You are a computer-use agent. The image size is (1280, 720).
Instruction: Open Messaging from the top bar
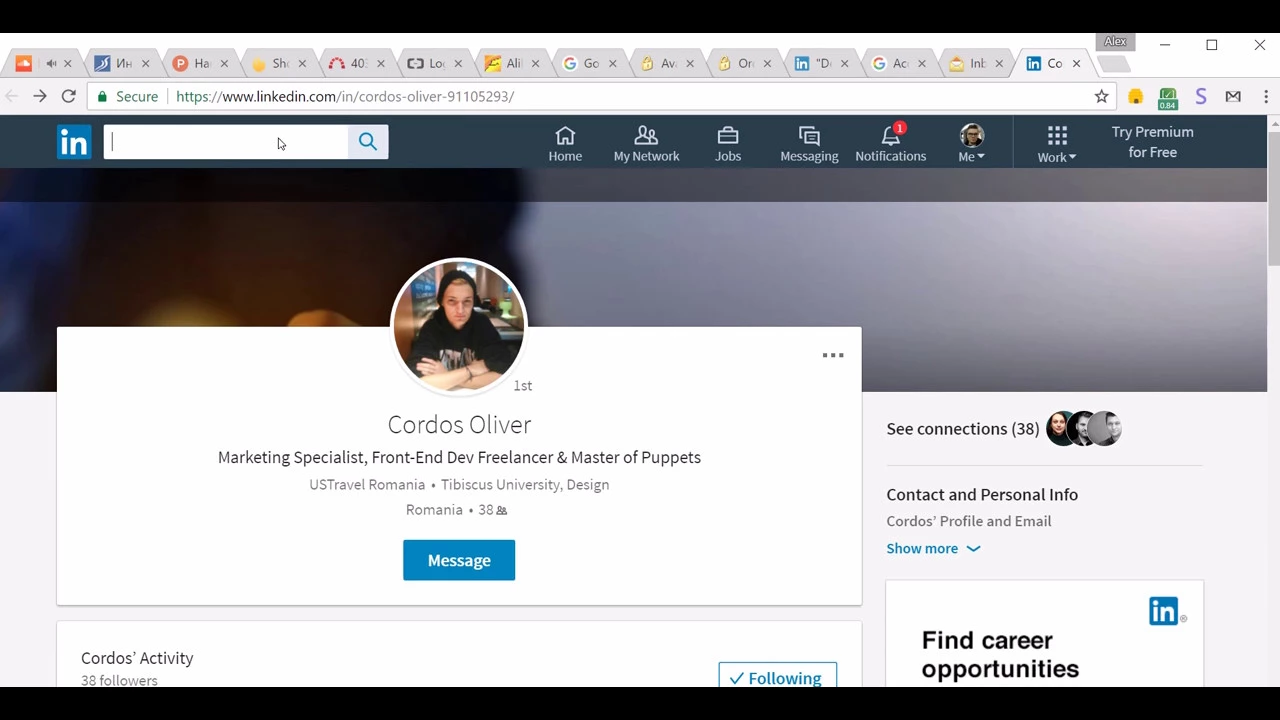click(x=809, y=143)
